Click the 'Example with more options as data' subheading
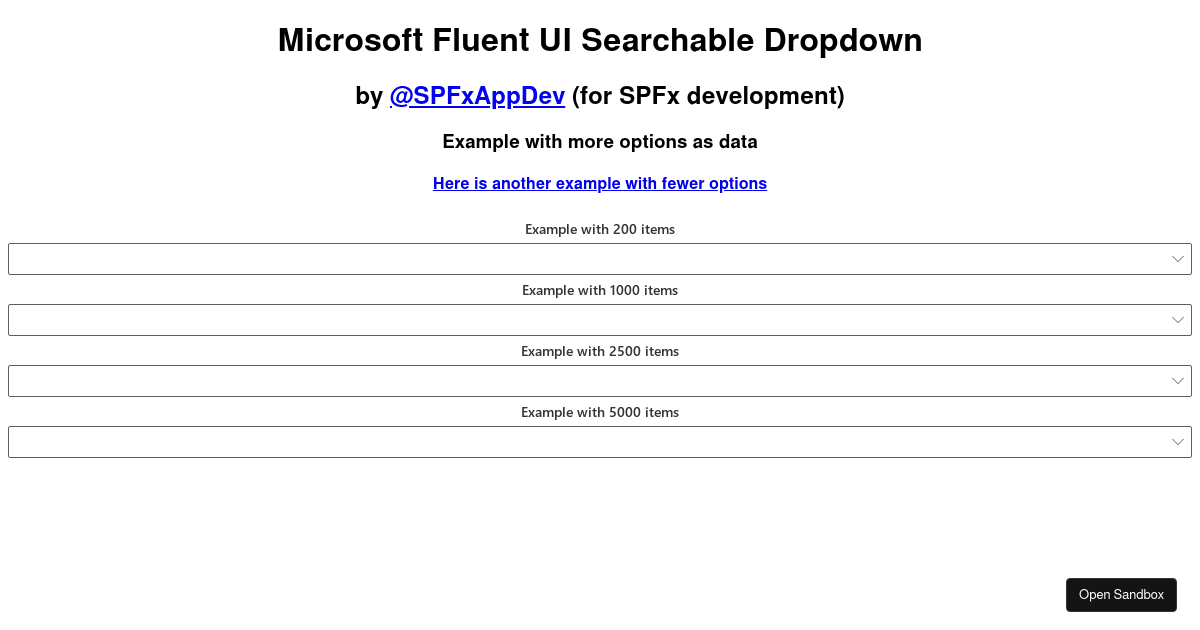The width and height of the screenshot is (1200, 630). [x=600, y=142]
